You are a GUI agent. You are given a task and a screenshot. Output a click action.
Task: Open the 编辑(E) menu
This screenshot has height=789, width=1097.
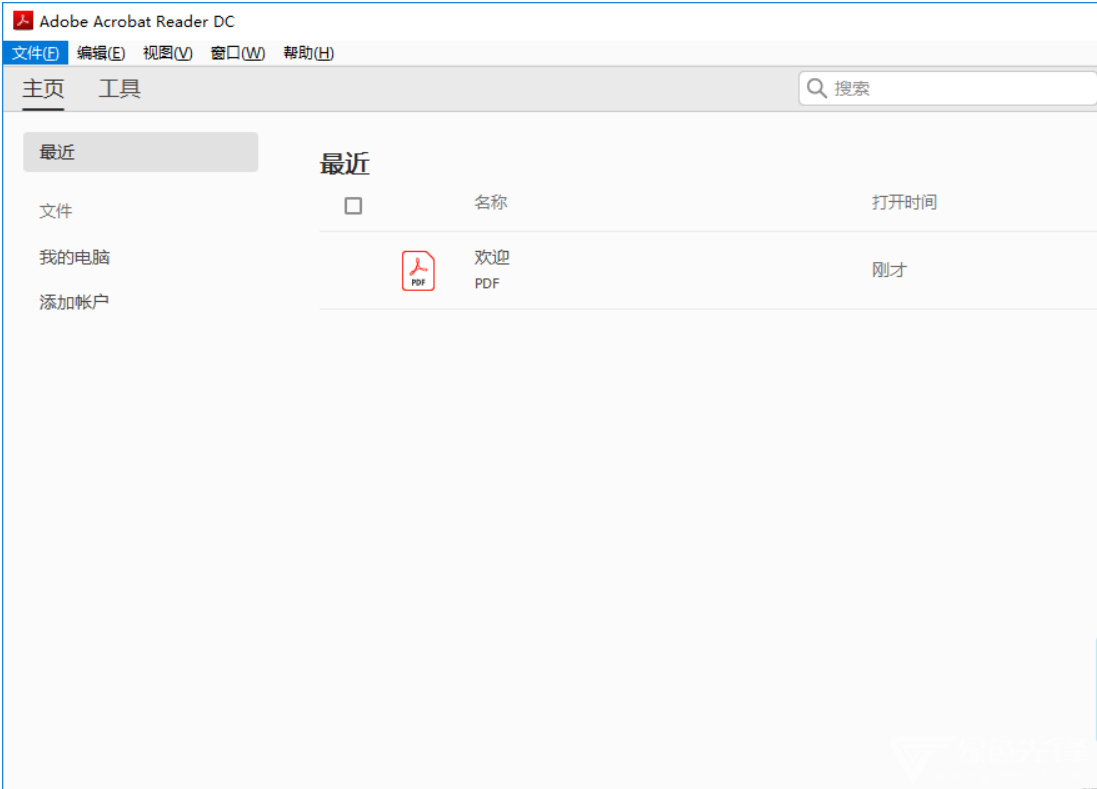coord(101,53)
